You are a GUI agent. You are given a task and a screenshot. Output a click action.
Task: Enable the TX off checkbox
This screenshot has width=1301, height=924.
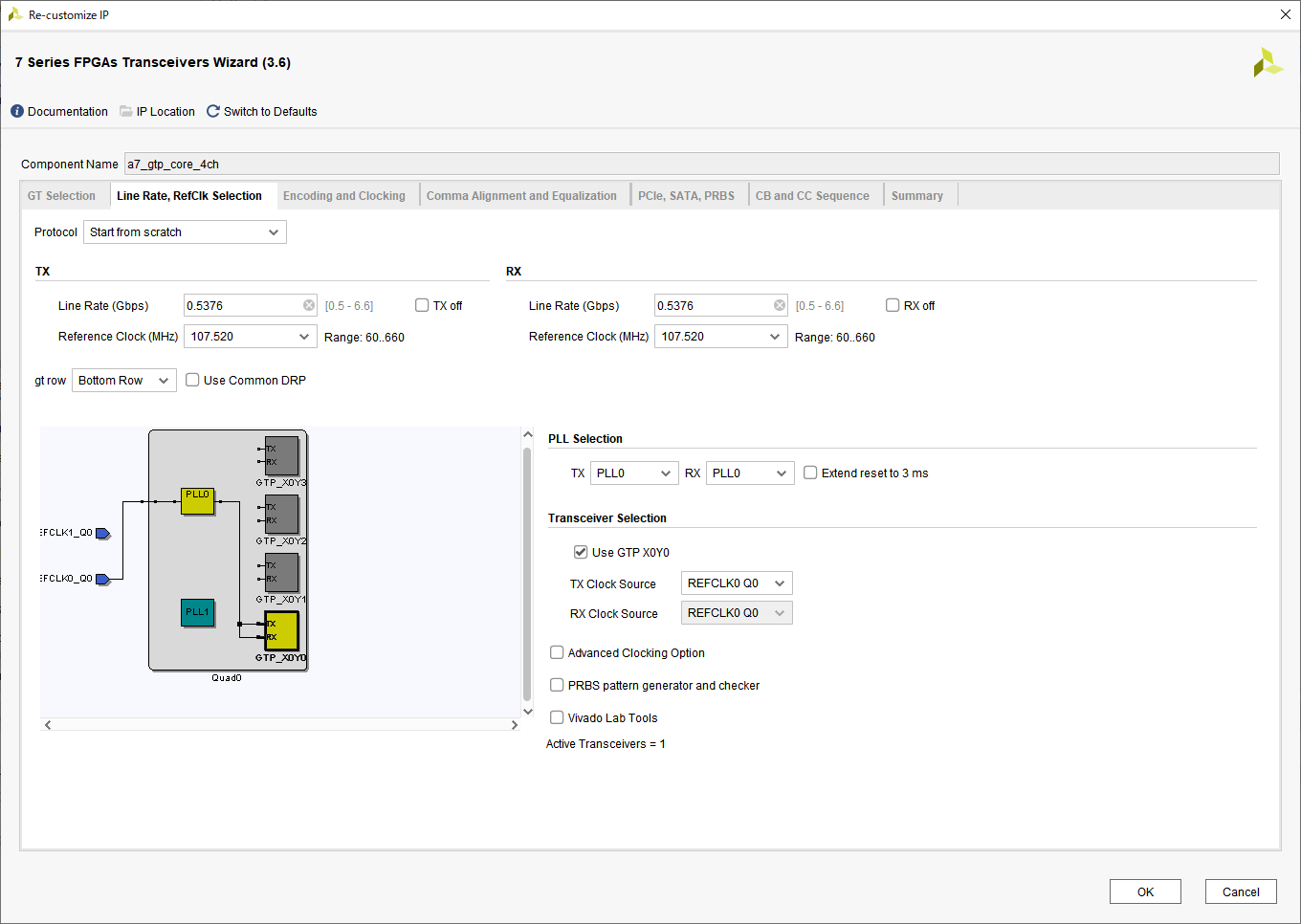click(x=422, y=305)
